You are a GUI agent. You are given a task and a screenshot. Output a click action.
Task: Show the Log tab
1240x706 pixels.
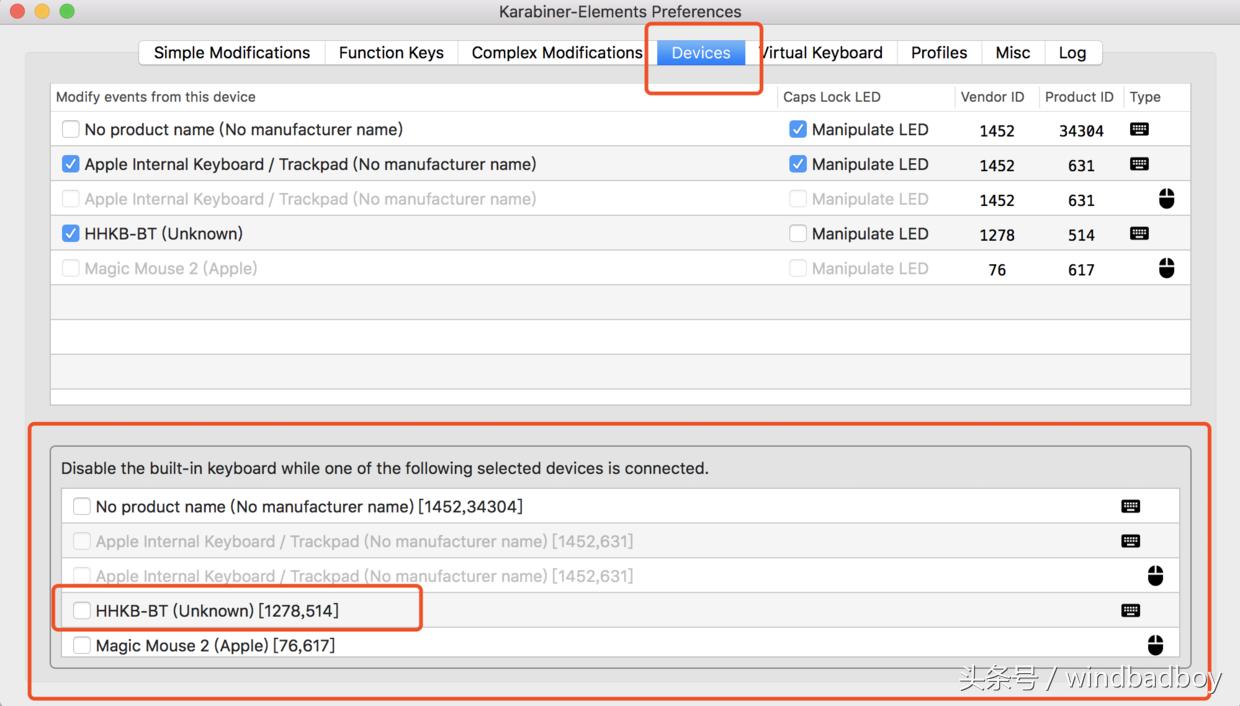coord(1072,53)
